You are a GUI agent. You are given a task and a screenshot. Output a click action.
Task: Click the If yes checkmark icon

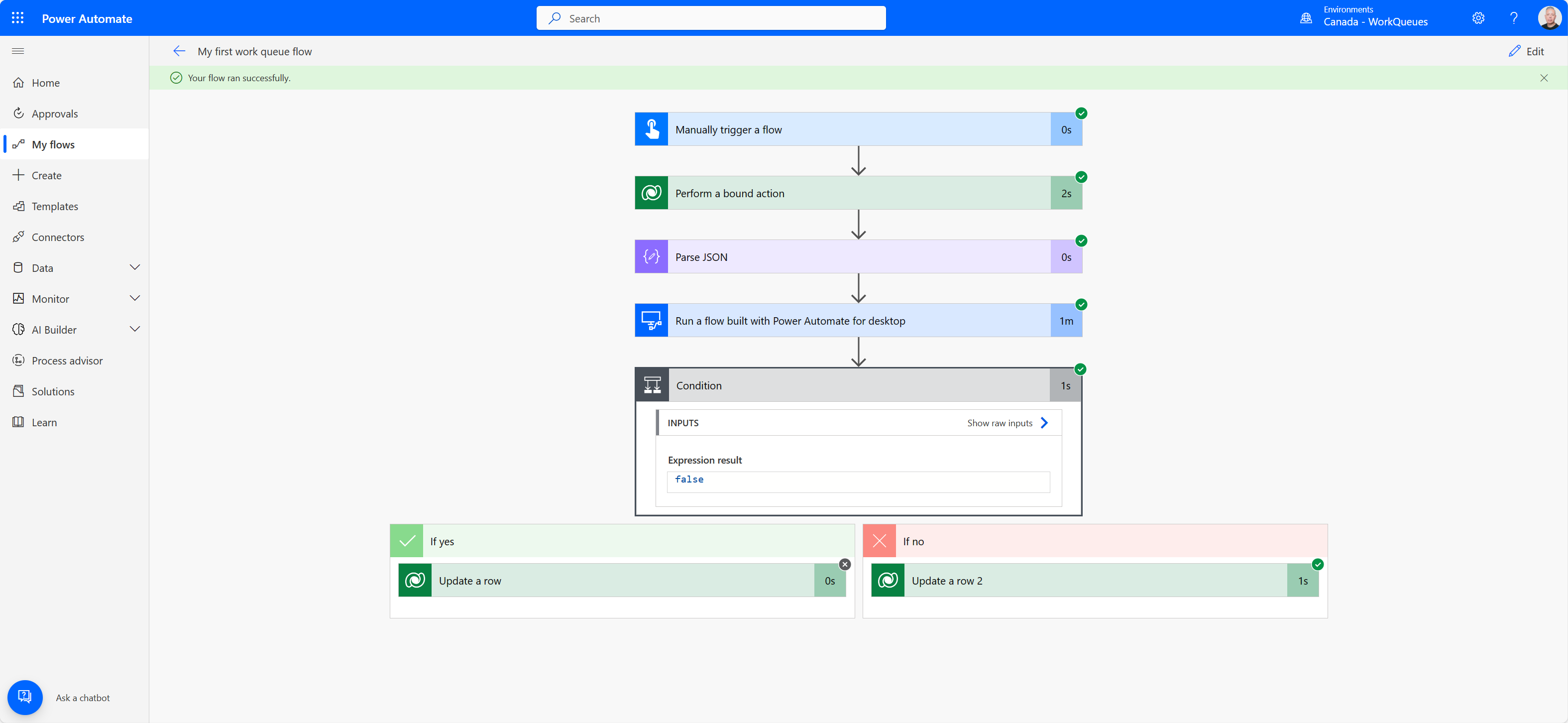[407, 541]
